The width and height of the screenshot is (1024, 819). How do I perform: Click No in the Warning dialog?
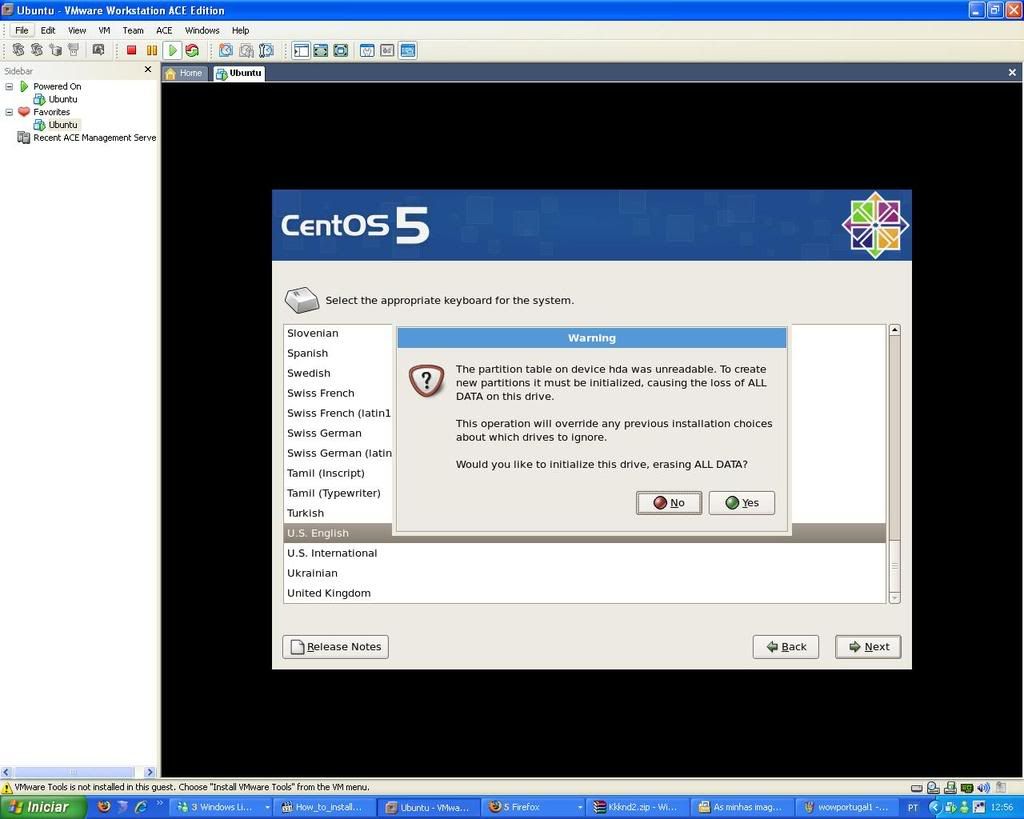[x=668, y=503]
